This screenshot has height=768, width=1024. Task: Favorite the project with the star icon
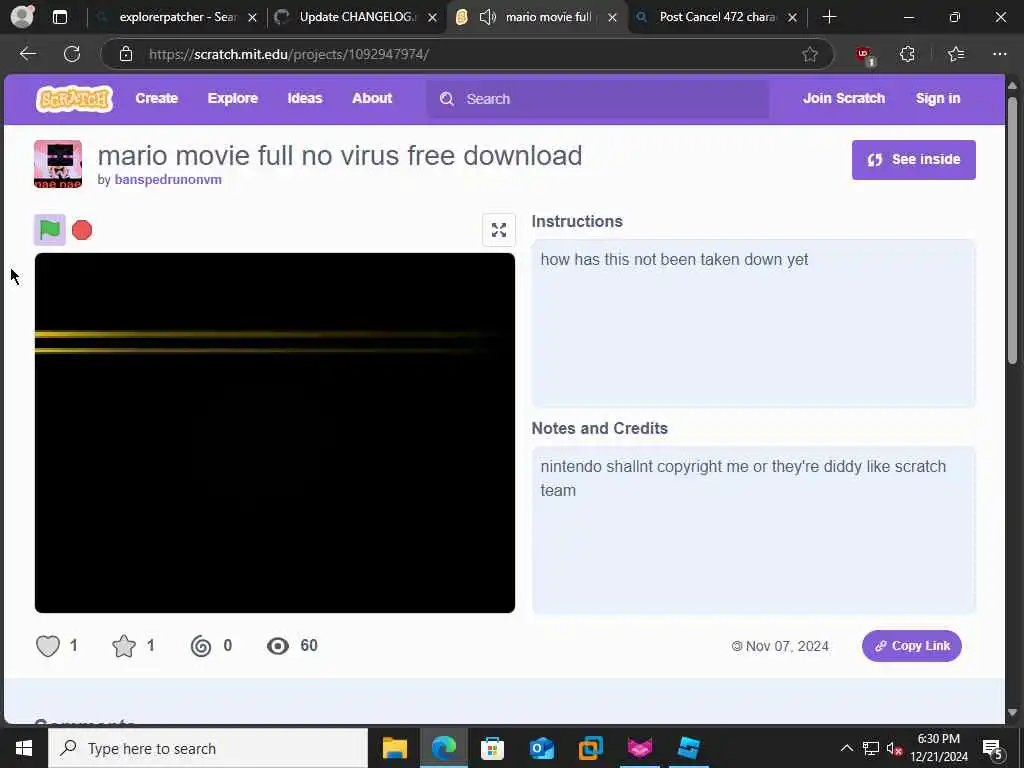124,646
